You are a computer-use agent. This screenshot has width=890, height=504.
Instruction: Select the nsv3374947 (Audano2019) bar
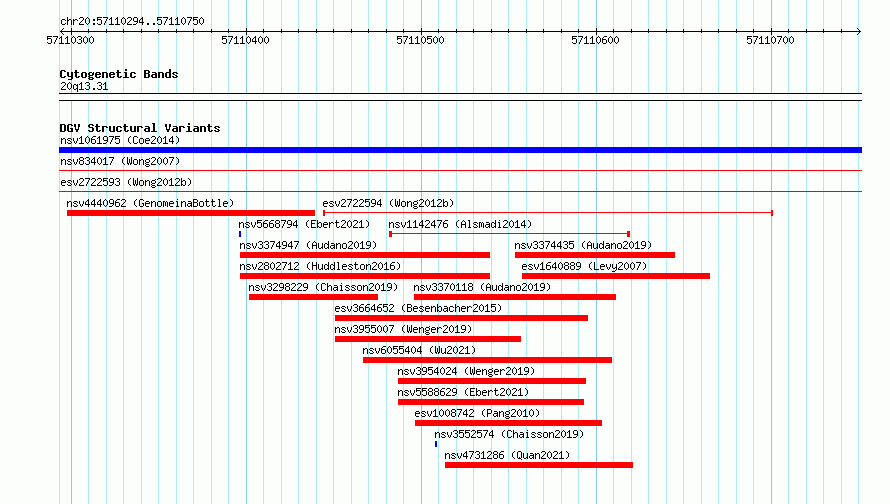(365, 255)
